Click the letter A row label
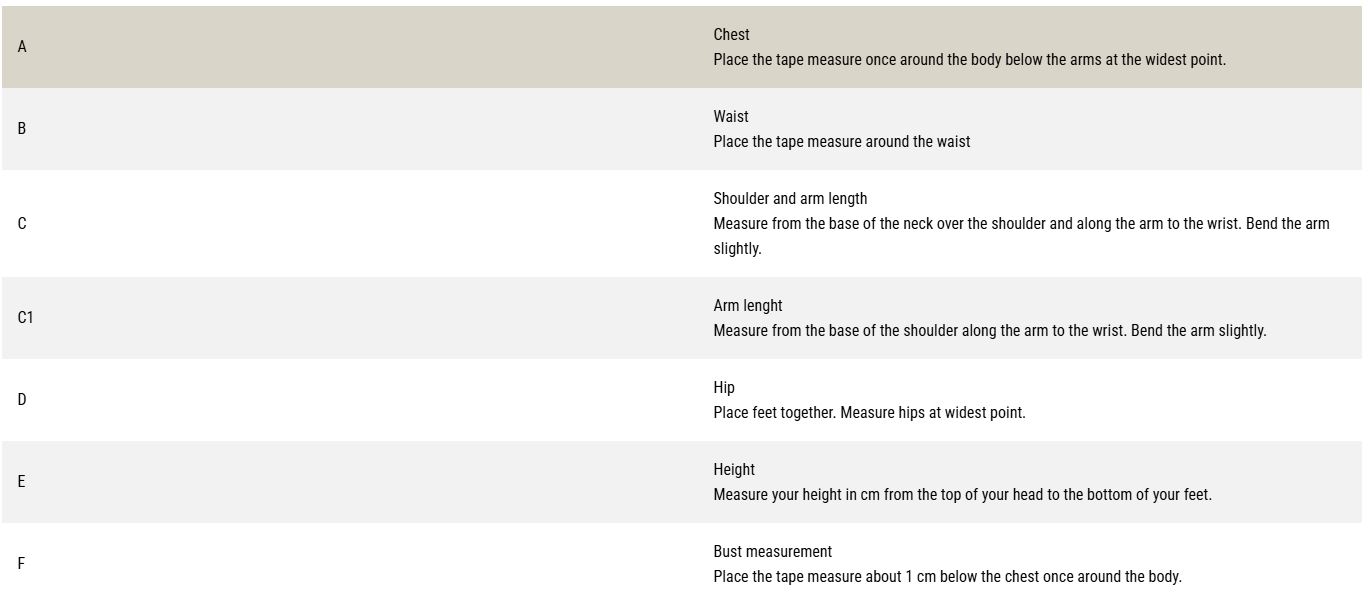The height and width of the screenshot is (612, 1372). [22, 47]
